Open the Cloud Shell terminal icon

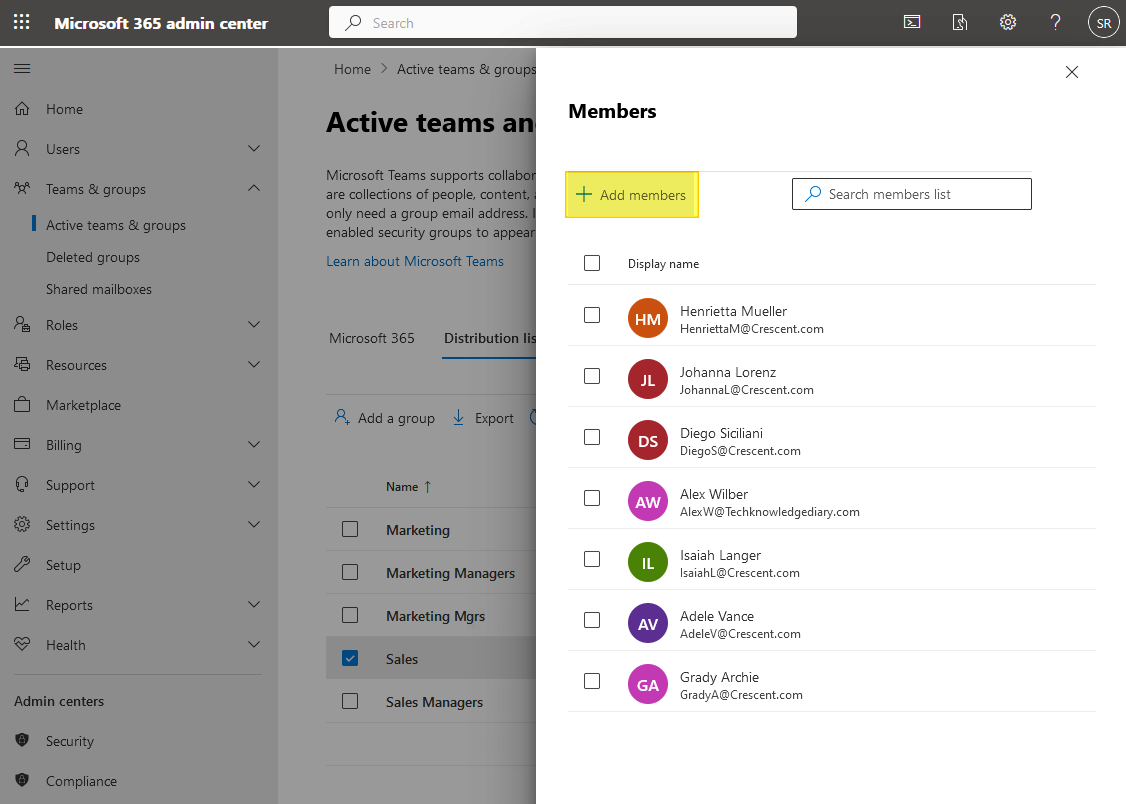[911, 21]
